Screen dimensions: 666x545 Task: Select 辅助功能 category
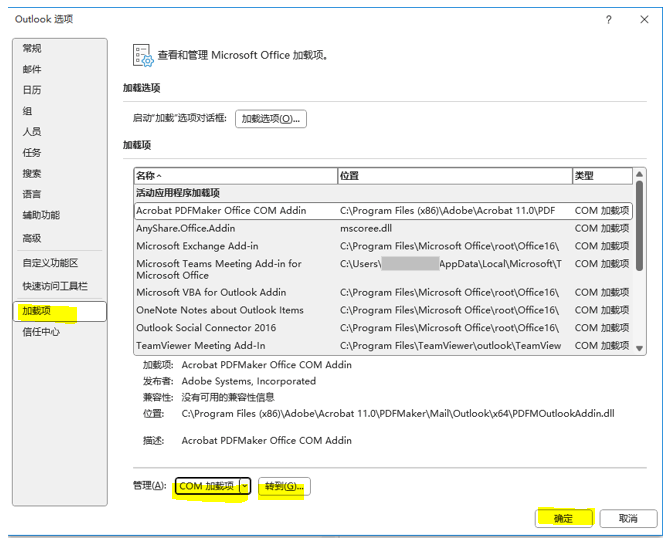[59, 215]
